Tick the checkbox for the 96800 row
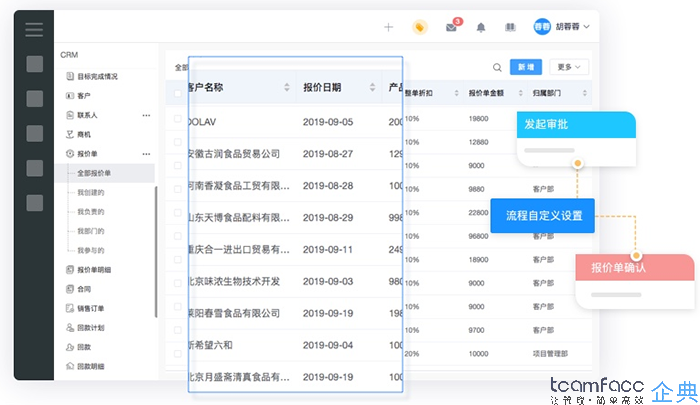Image resolution: width=700 pixels, height=405 pixels. (178, 236)
